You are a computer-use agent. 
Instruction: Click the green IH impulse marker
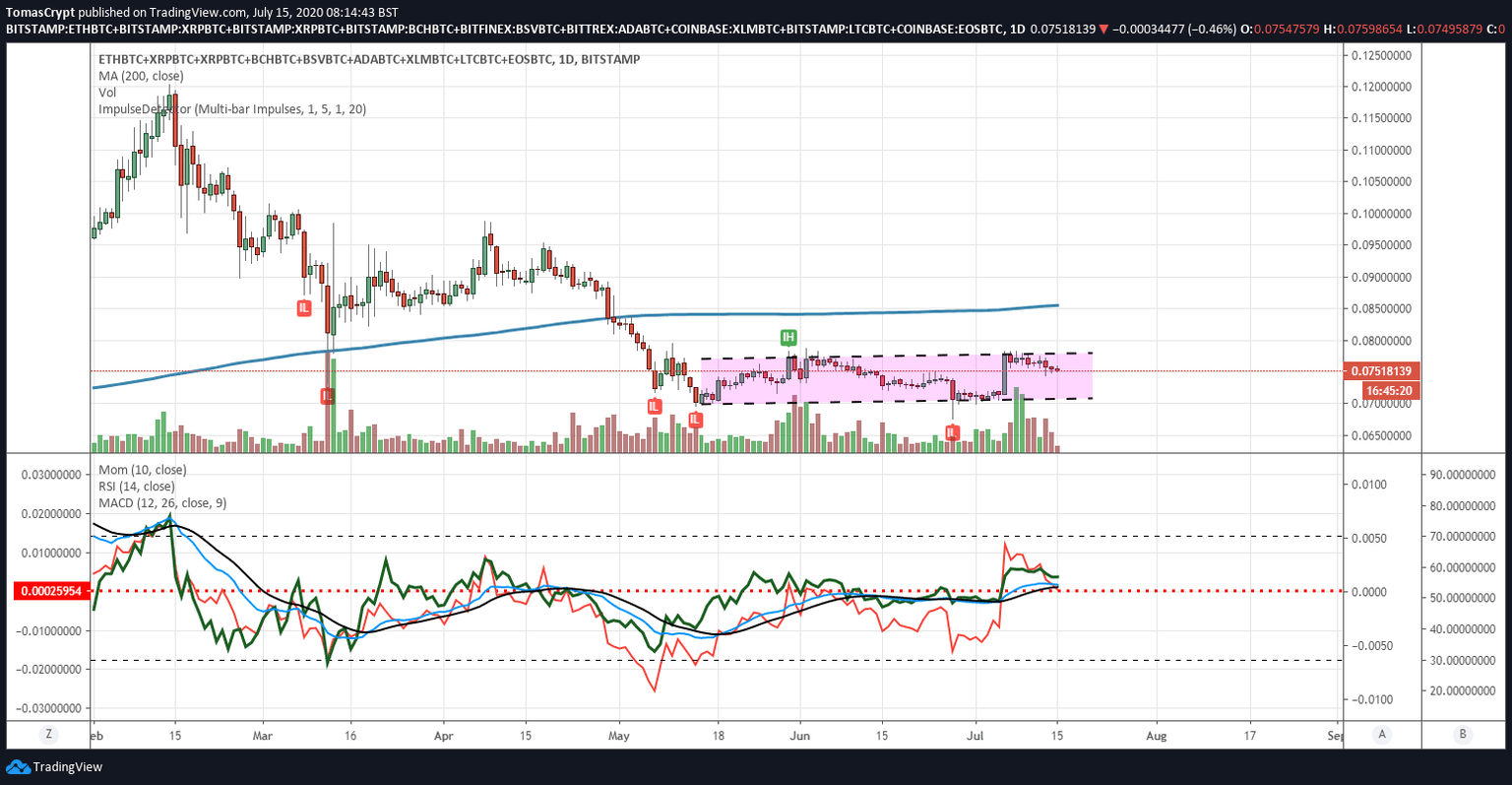tap(787, 338)
